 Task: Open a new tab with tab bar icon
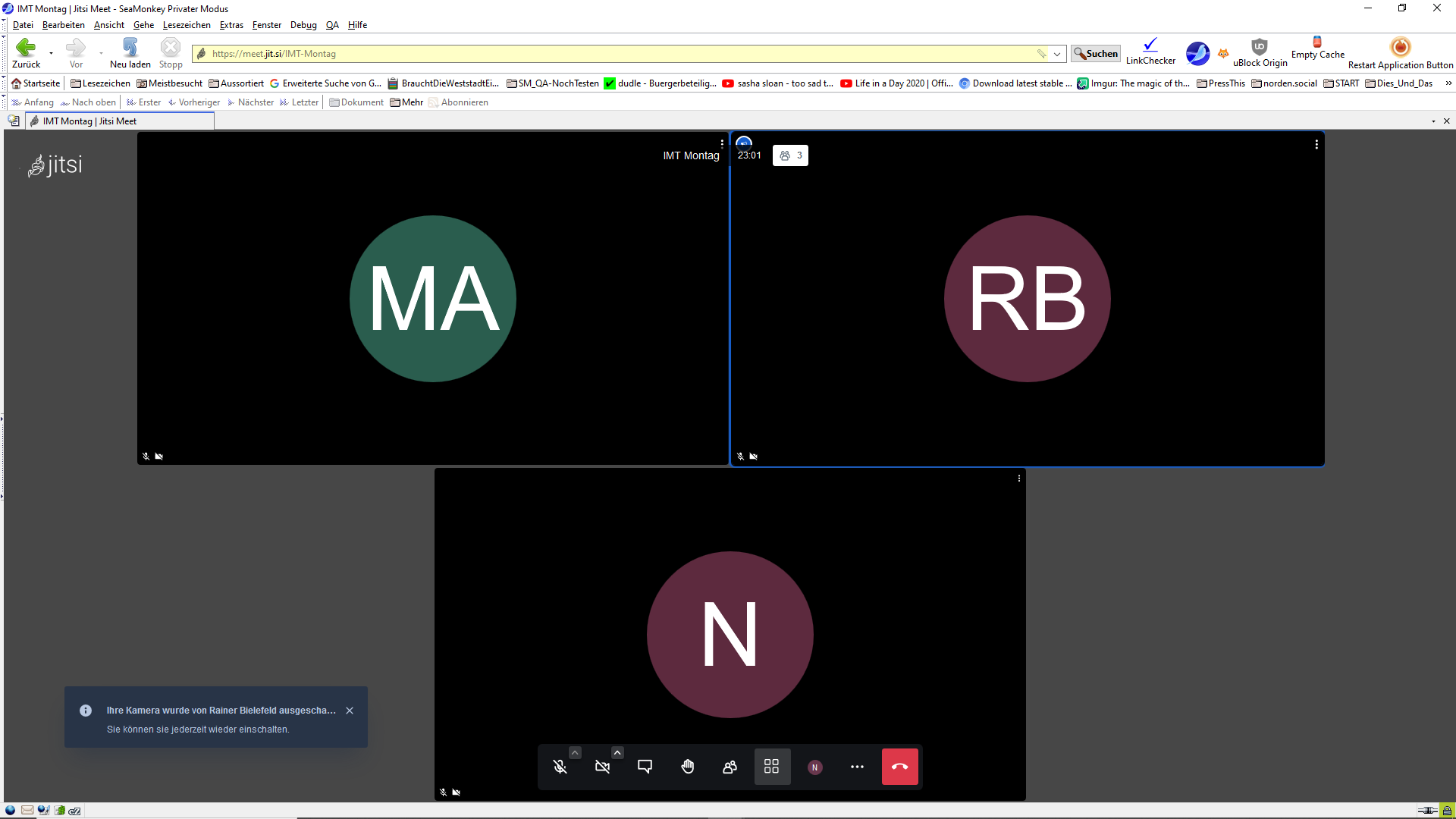click(x=14, y=121)
